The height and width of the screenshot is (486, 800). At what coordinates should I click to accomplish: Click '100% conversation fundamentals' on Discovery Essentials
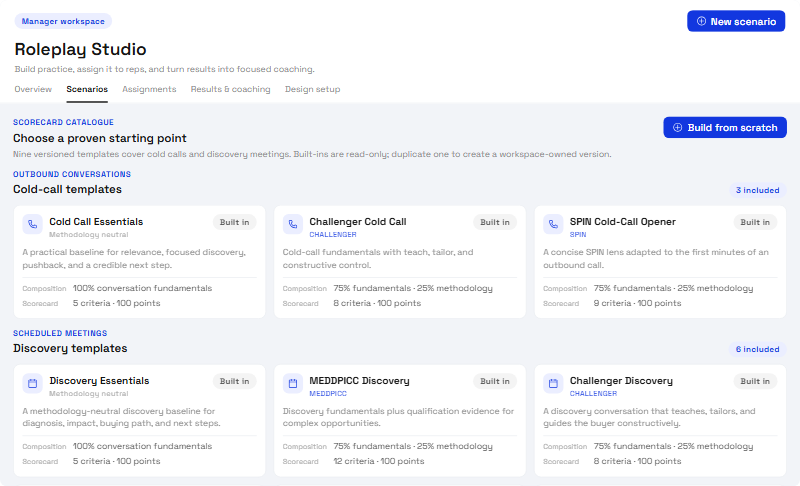coord(142,446)
